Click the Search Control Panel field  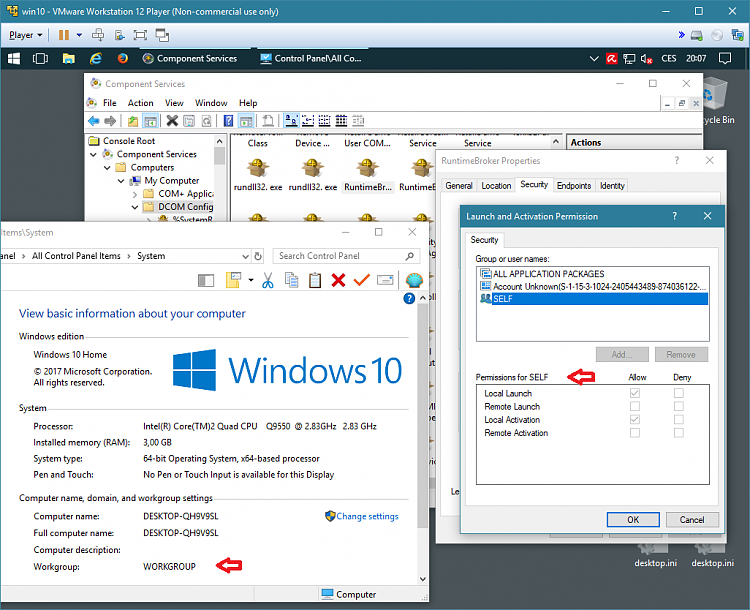346,256
